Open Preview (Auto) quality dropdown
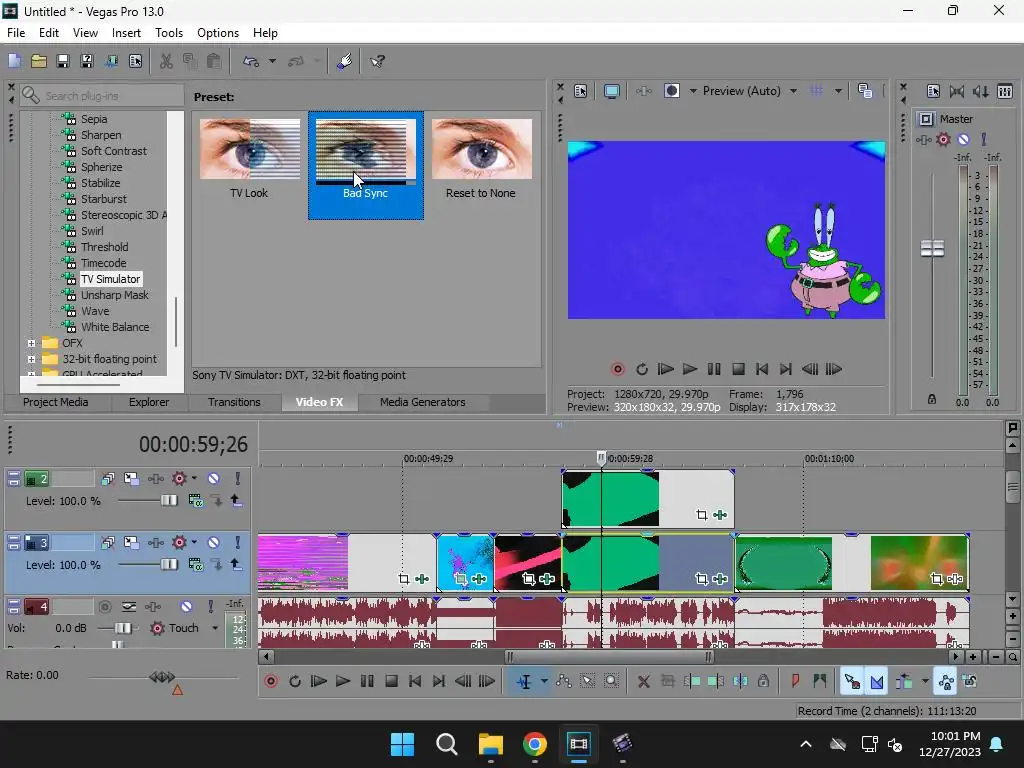 pos(793,91)
